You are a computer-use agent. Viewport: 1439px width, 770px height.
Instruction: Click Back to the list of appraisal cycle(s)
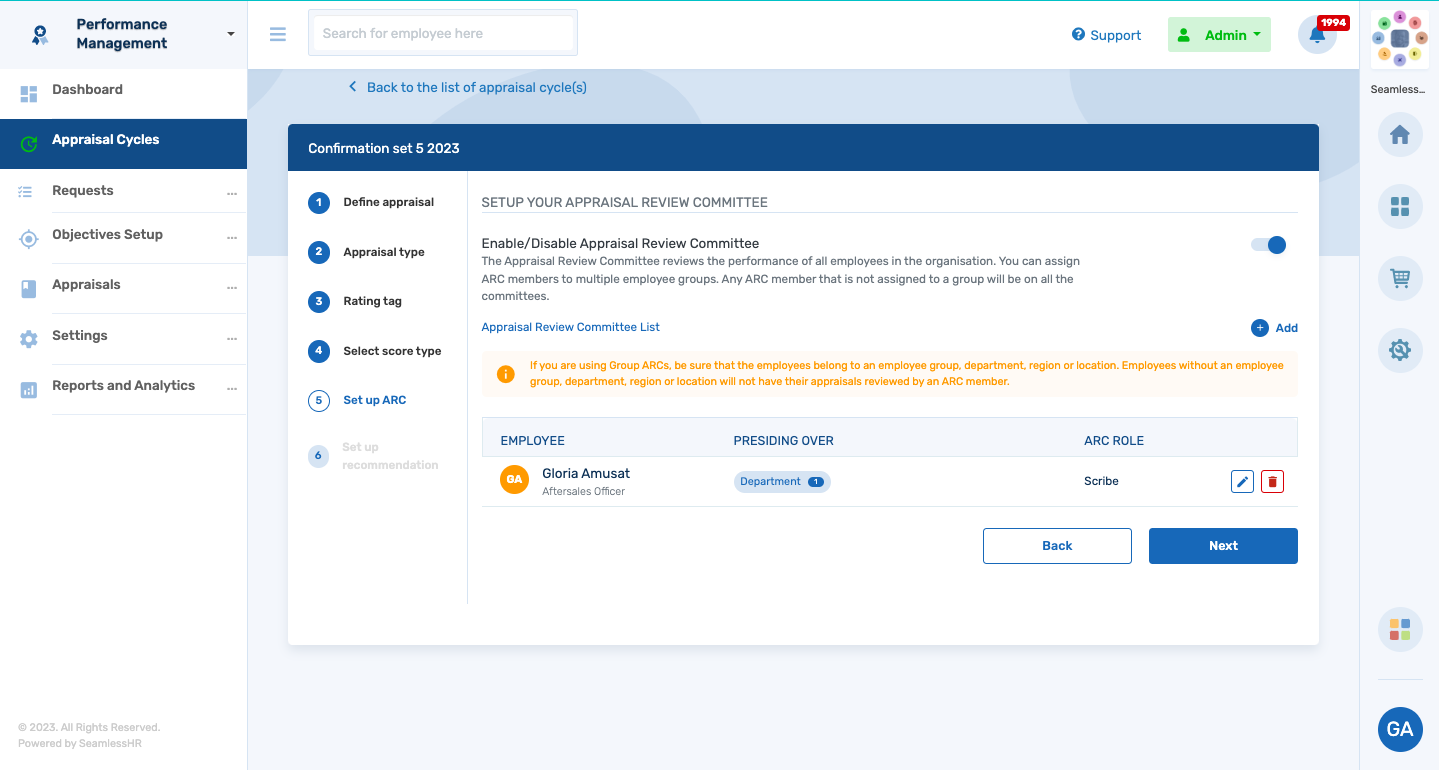[x=476, y=87]
